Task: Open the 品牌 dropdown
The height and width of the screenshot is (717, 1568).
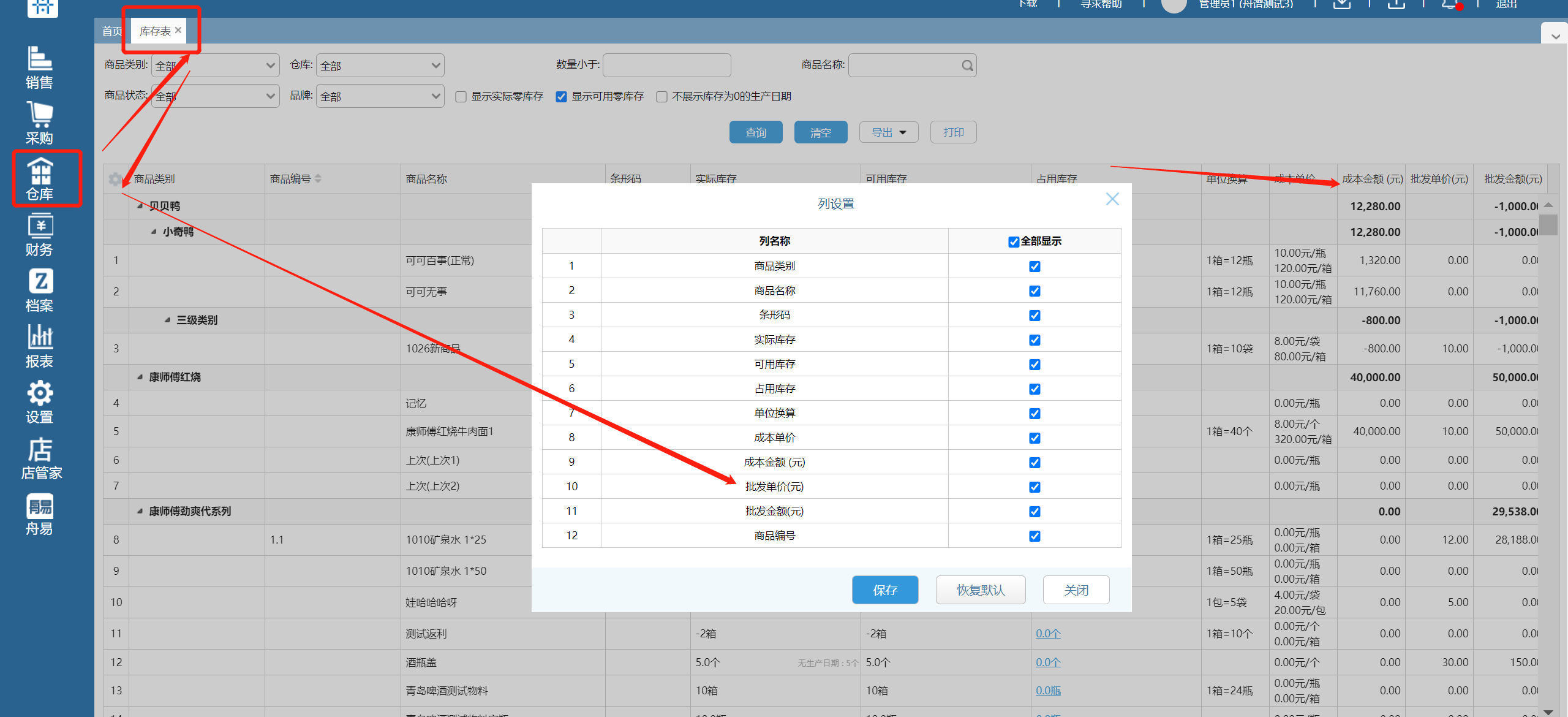Action: tap(380, 96)
